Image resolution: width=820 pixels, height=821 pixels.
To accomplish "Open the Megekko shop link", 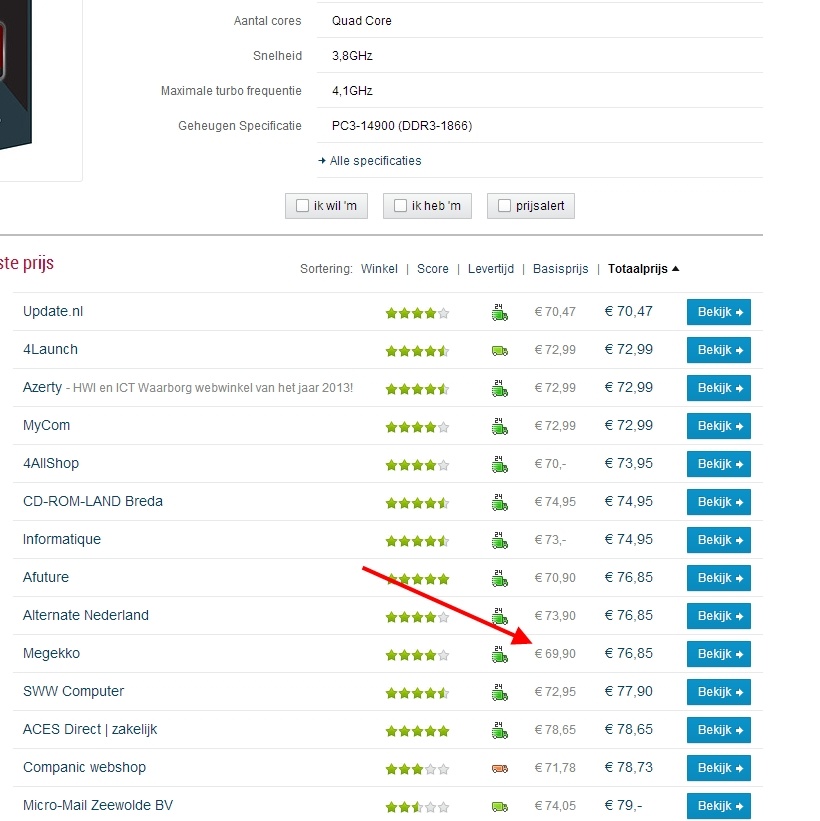I will coord(51,653).
